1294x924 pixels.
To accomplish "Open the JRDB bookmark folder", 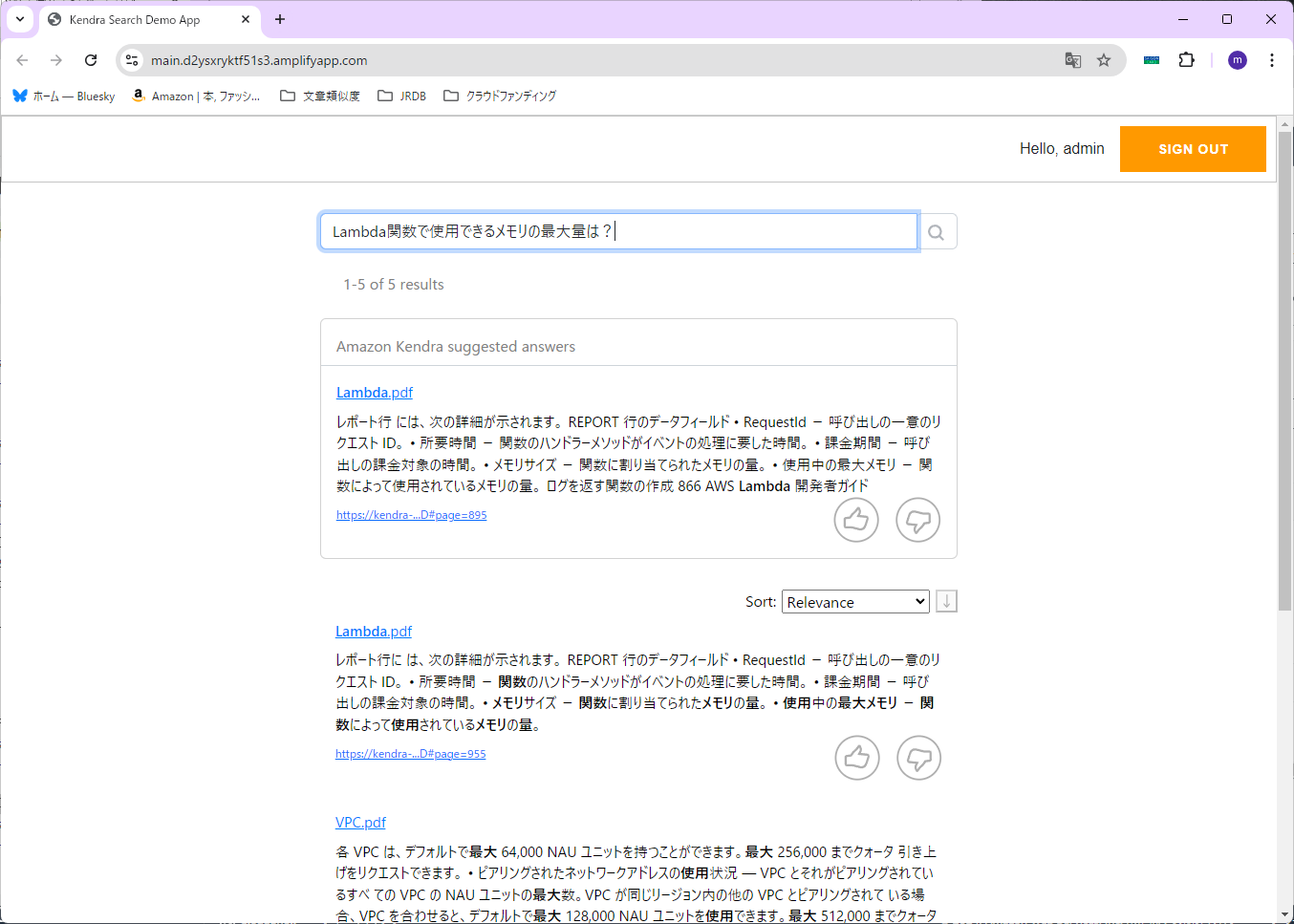I will (402, 96).
